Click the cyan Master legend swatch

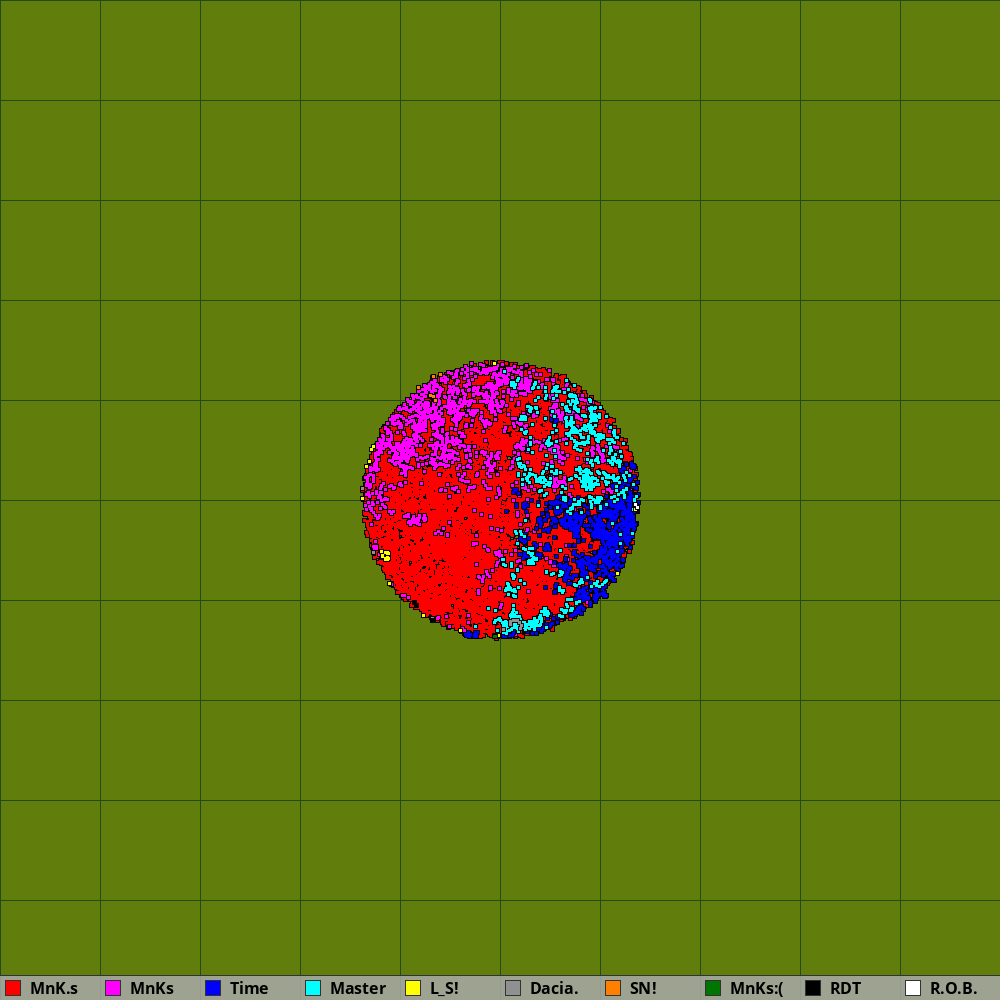coord(313,988)
